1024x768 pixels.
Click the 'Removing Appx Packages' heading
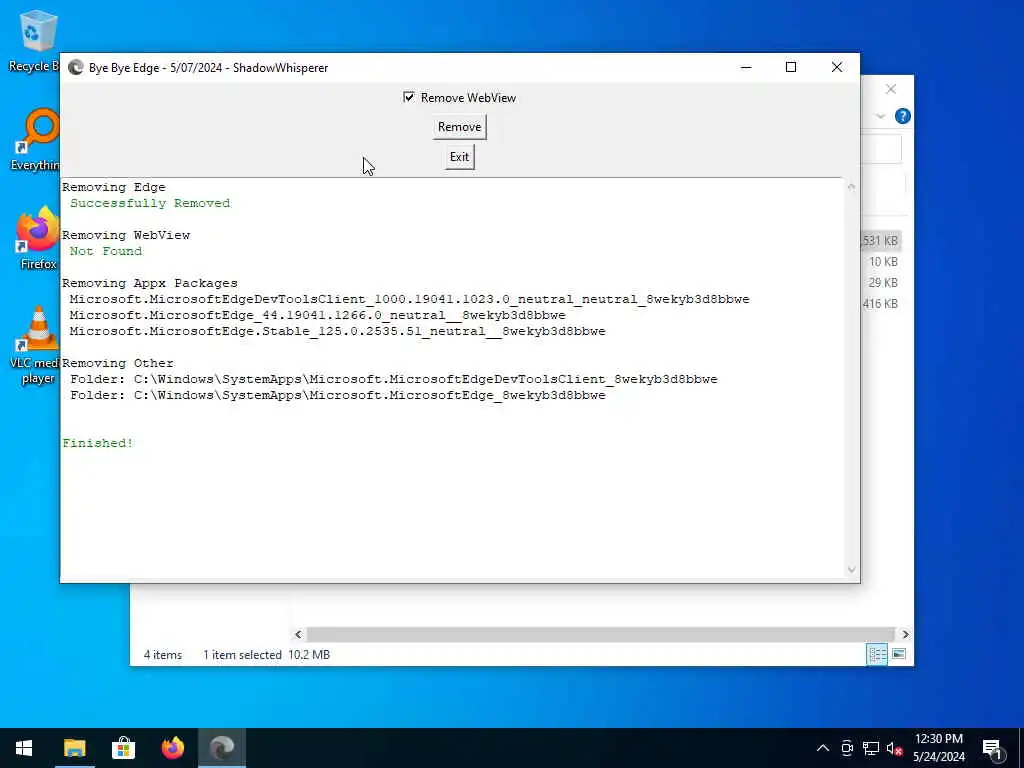pos(150,283)
